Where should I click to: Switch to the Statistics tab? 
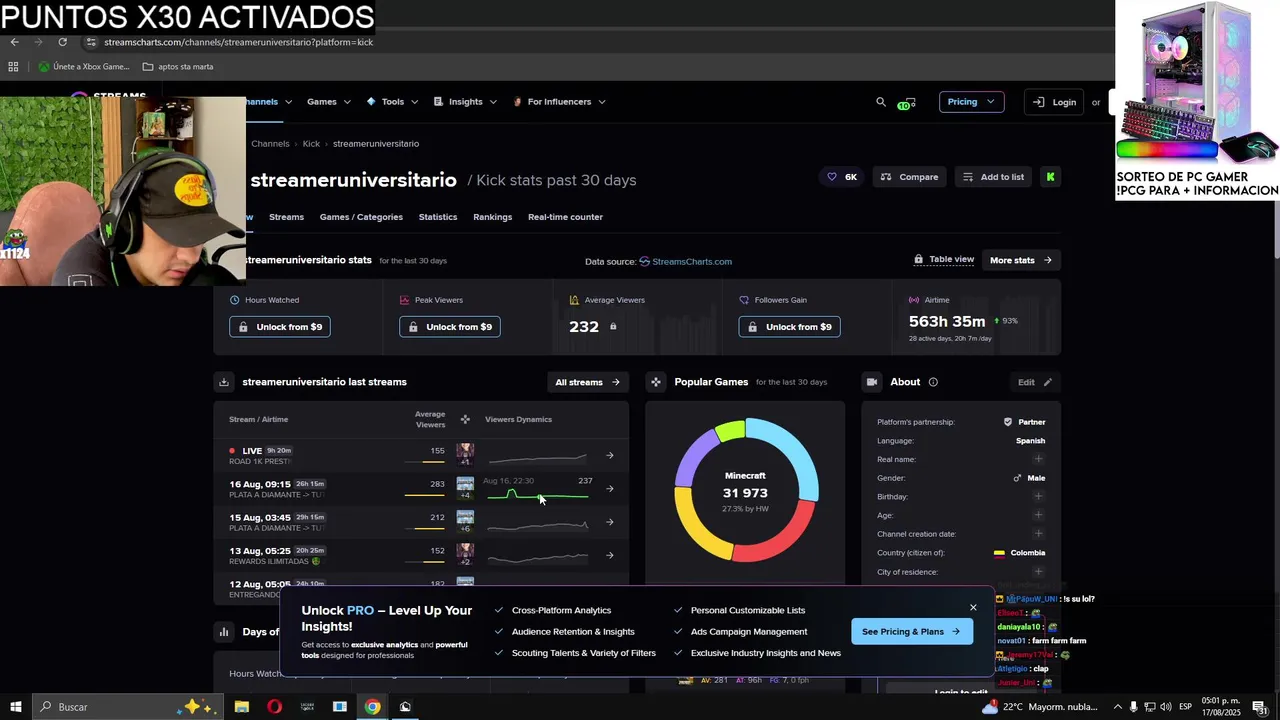(x=438, y=217)
